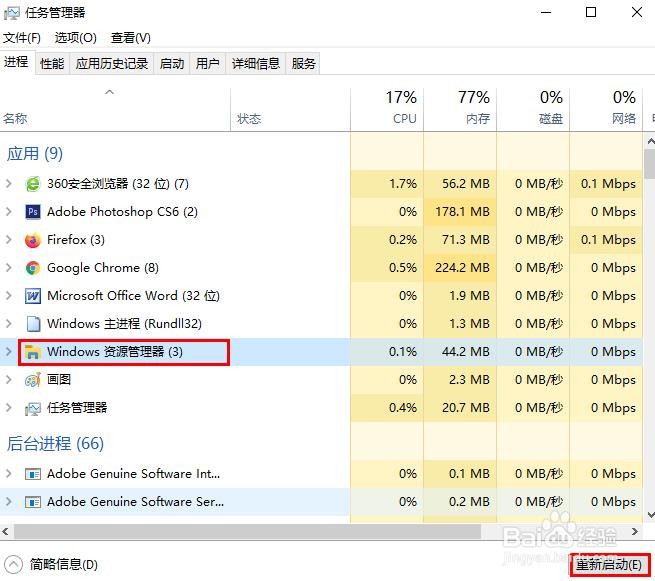Screen dimensions: 655x581
Task: Sort by the 磁盘 column header
Action: point(533,110)
